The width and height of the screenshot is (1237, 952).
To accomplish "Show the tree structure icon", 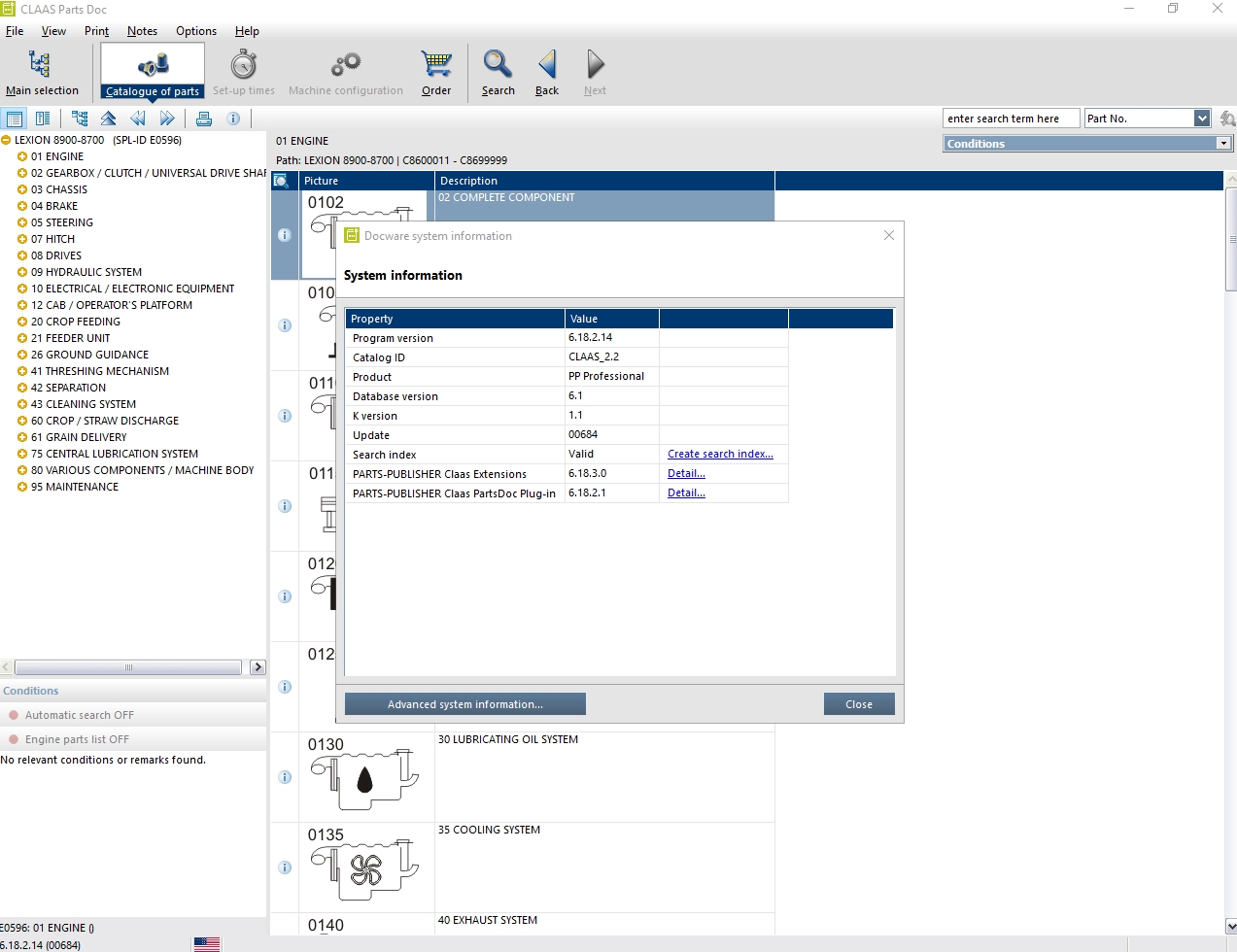I will pyautogui.click(x=80, y=119).
